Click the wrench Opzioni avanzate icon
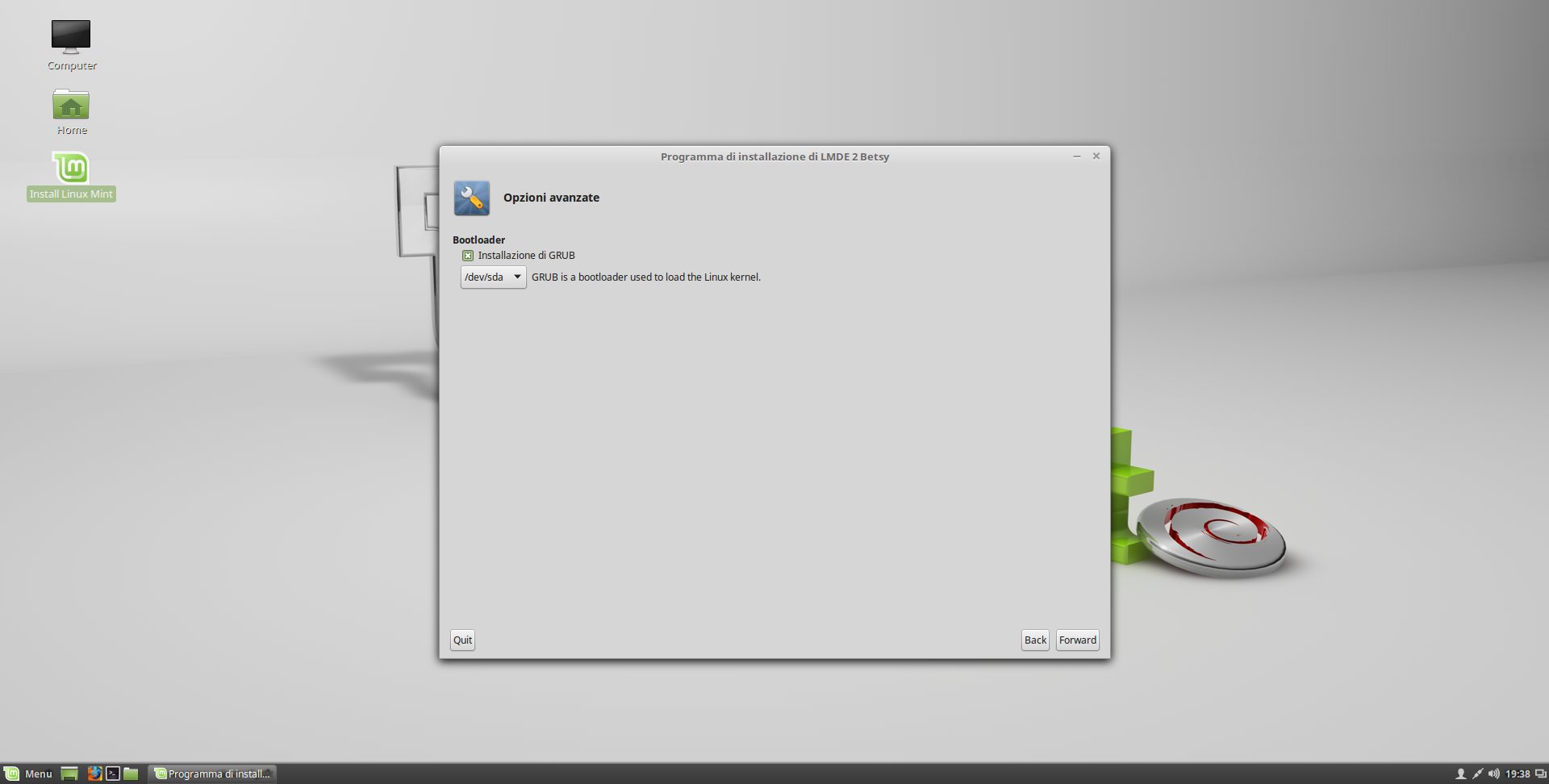 472,198
